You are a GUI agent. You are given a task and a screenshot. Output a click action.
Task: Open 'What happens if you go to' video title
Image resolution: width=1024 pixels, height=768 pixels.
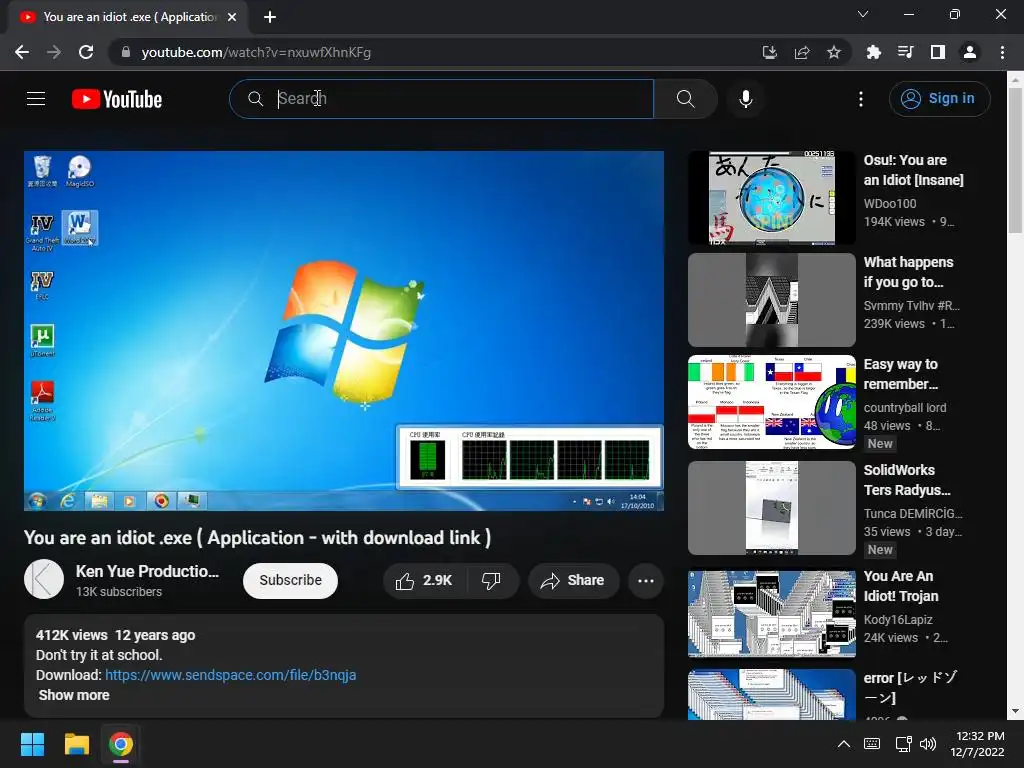pyautogui.click(x=908, y=272)
